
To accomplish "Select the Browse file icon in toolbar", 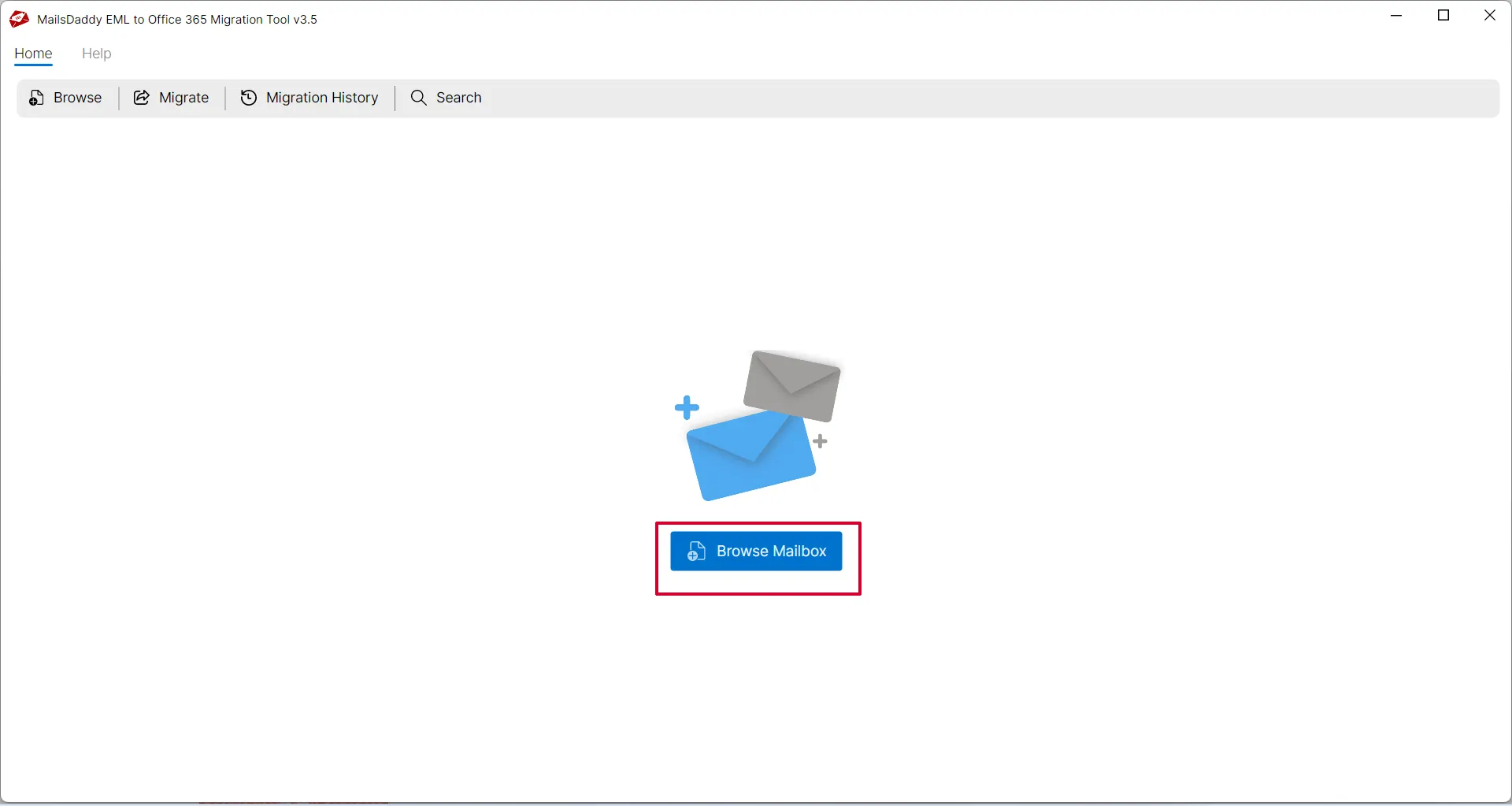I will tap(36, 98).
